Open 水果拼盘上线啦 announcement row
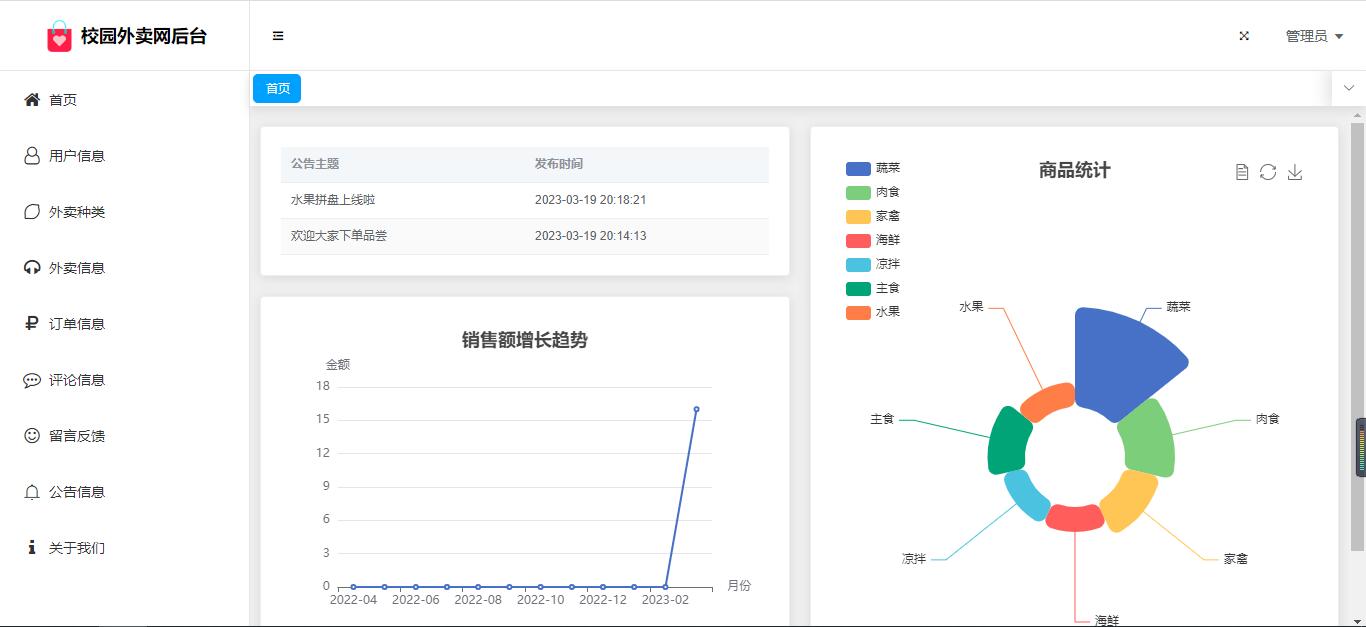This screenshot has width=1366, height=627. pos(333,200)
